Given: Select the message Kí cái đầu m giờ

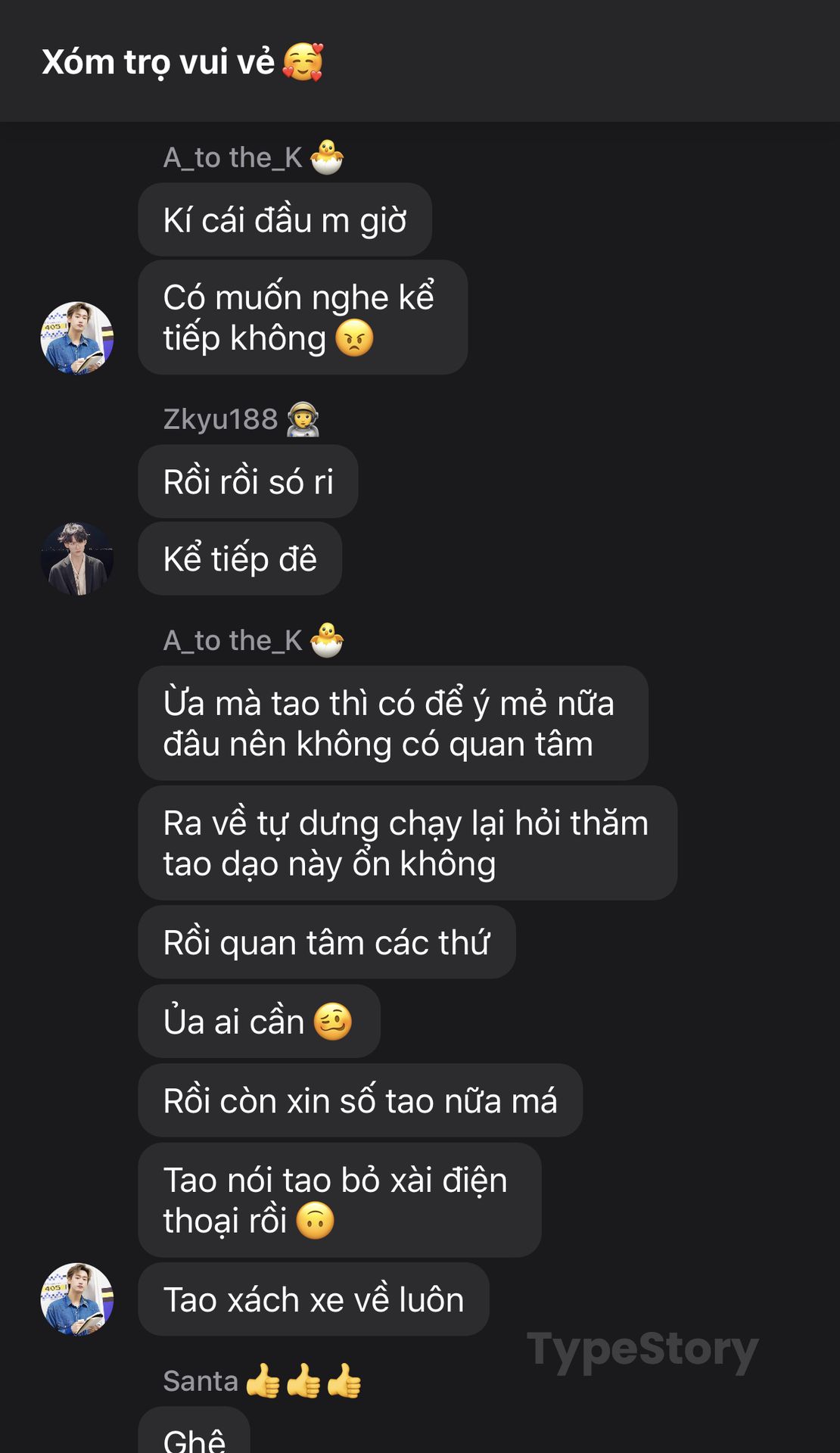Looking at the screenshot, I should click(x=285, y=219).
